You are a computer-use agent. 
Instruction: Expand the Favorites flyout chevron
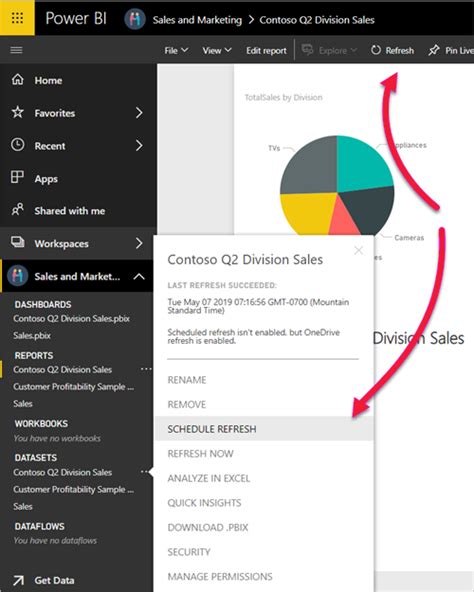pyautogui.click(x=139, y=113)
